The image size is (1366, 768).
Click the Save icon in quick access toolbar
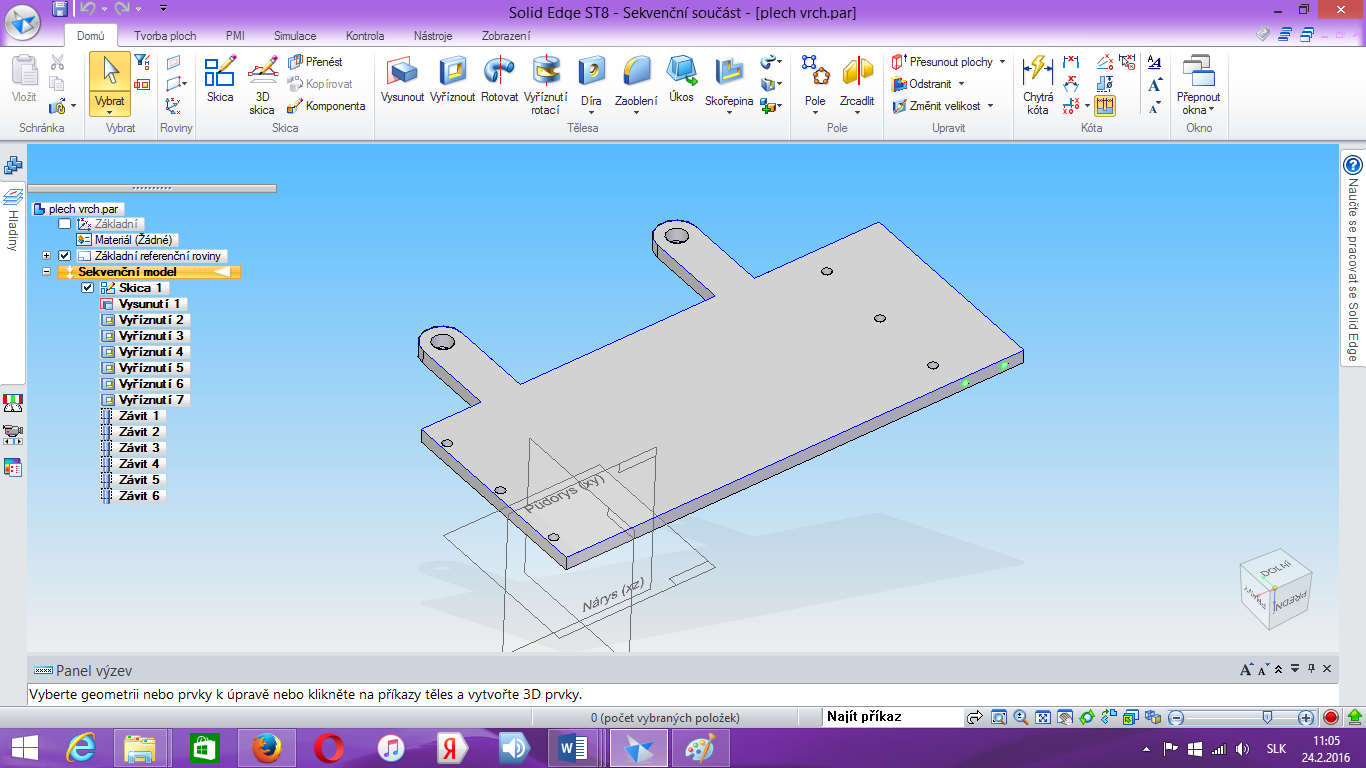point(59,9)
